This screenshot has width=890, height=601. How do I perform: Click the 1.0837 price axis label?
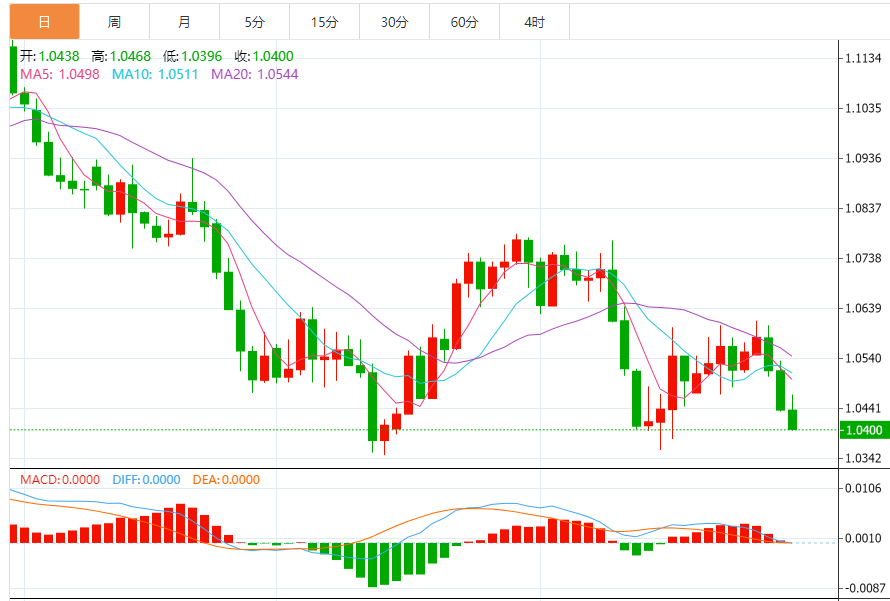pos(863,208)
